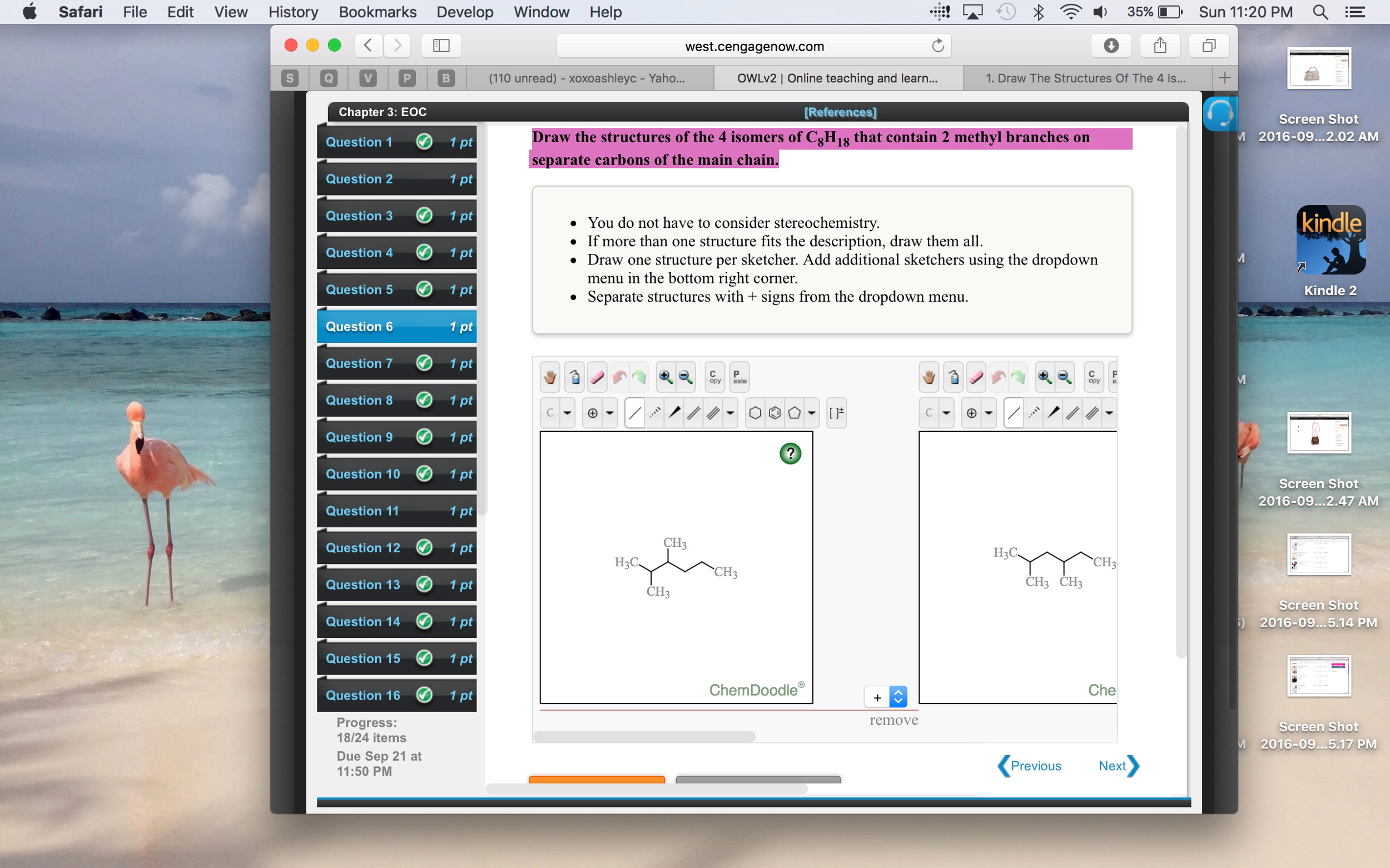Open the Bookmarks menu
Screen dimensions: 1390x868
pos(377,12)
